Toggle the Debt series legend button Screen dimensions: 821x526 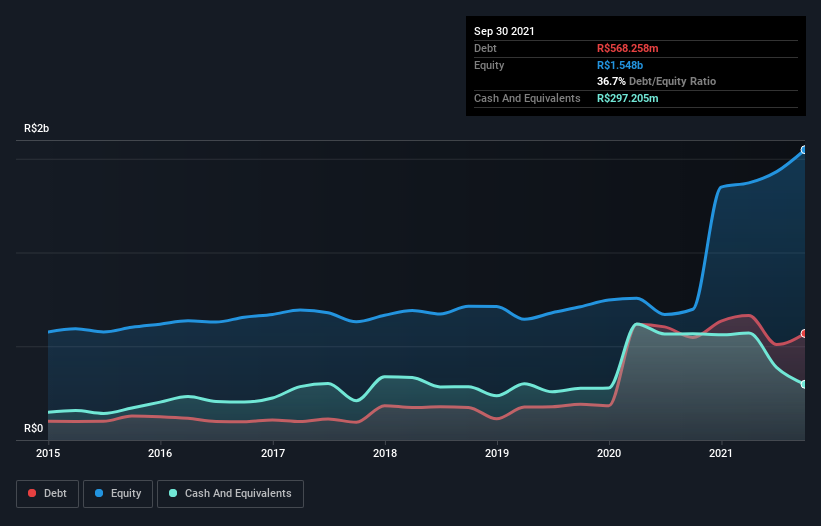coord(48,494)
